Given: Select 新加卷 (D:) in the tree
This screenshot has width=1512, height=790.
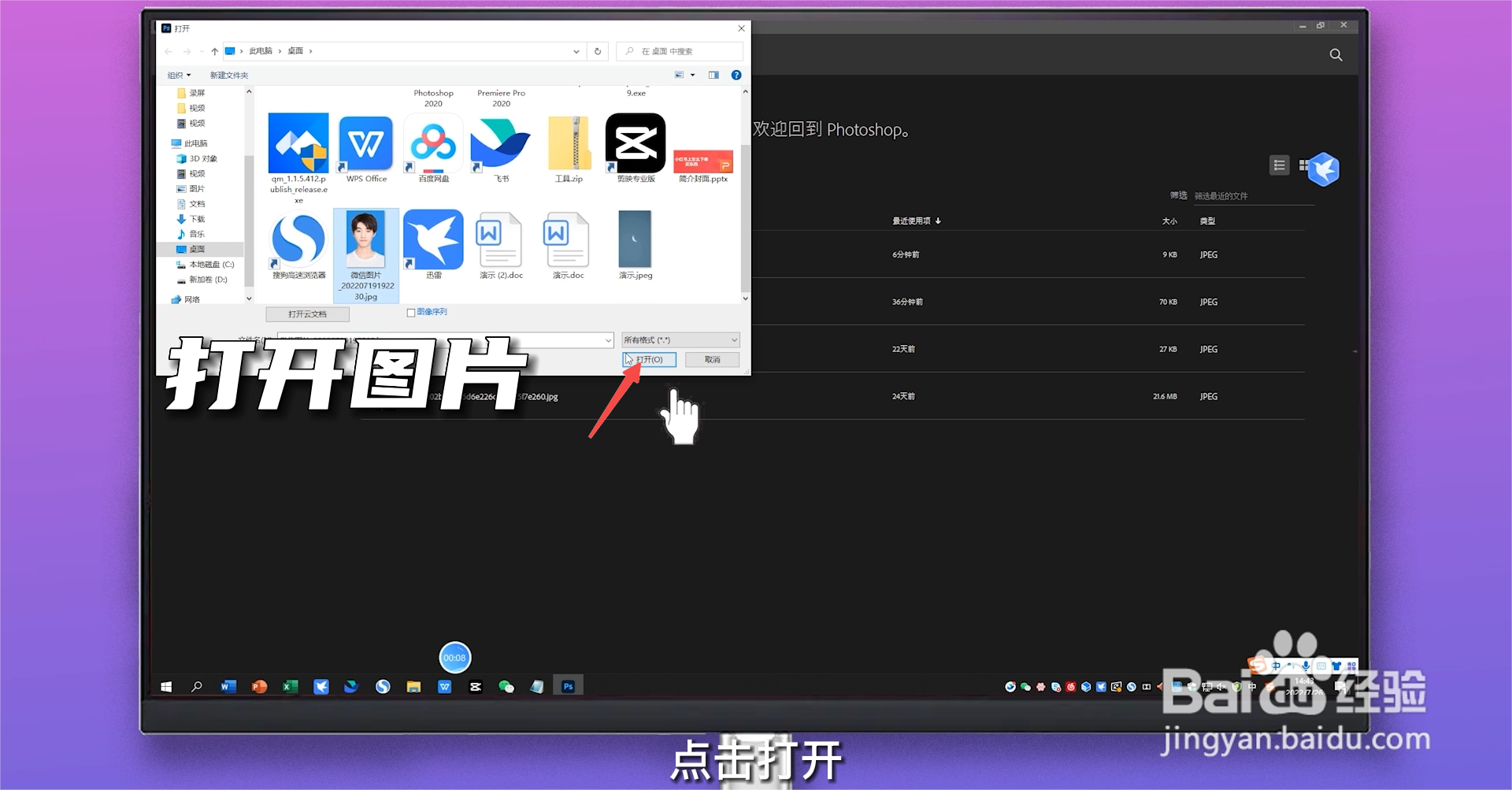Looking at the screenshot, I should coord(202,280).
